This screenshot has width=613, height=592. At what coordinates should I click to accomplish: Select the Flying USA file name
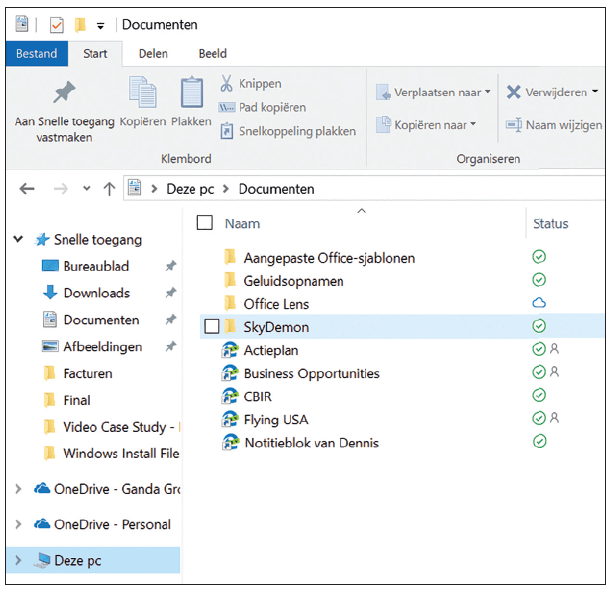(276, 420)
